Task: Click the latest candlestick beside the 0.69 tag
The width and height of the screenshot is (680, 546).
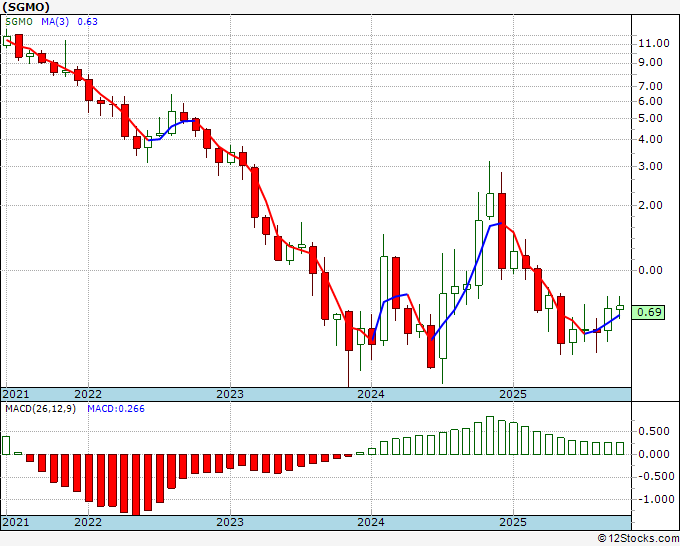Action: point(620,307)
